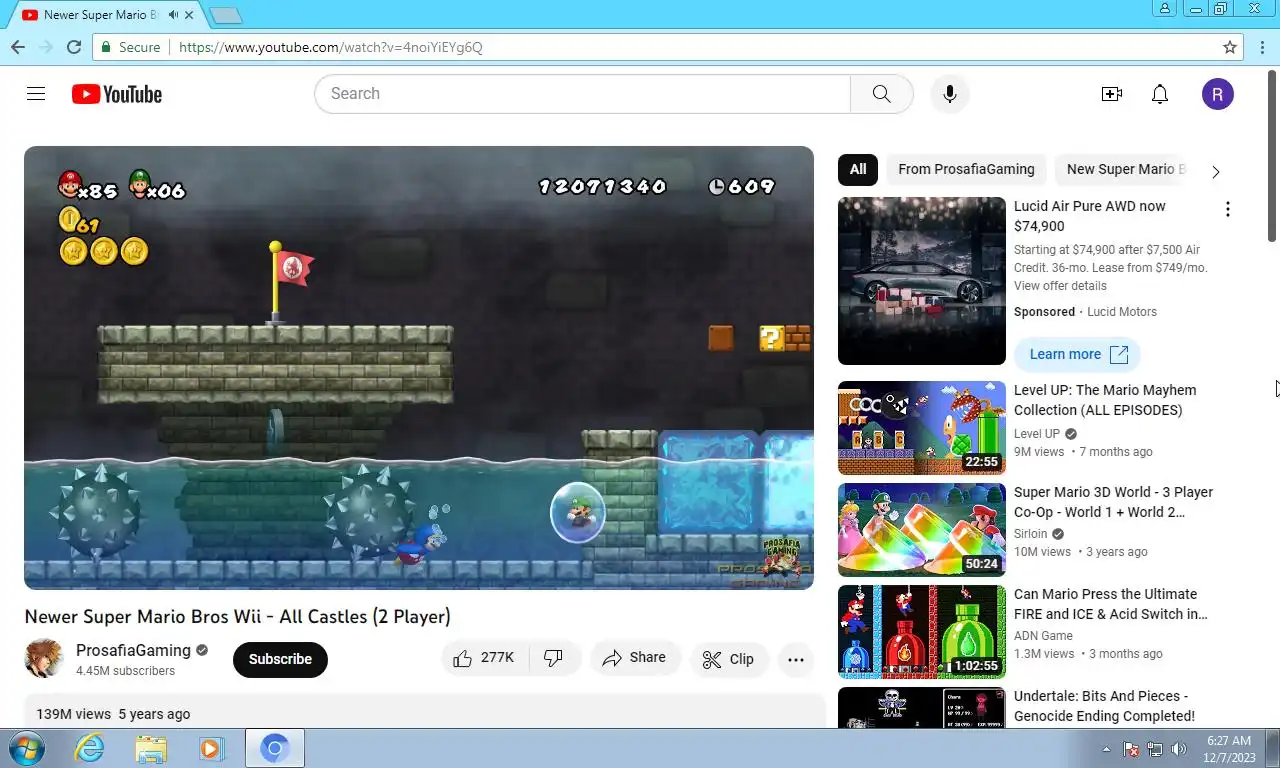Bookmark this page with star icon
Image resolution: width=1280 pixels, height=768 pixels.
(x=1230, y=47)
